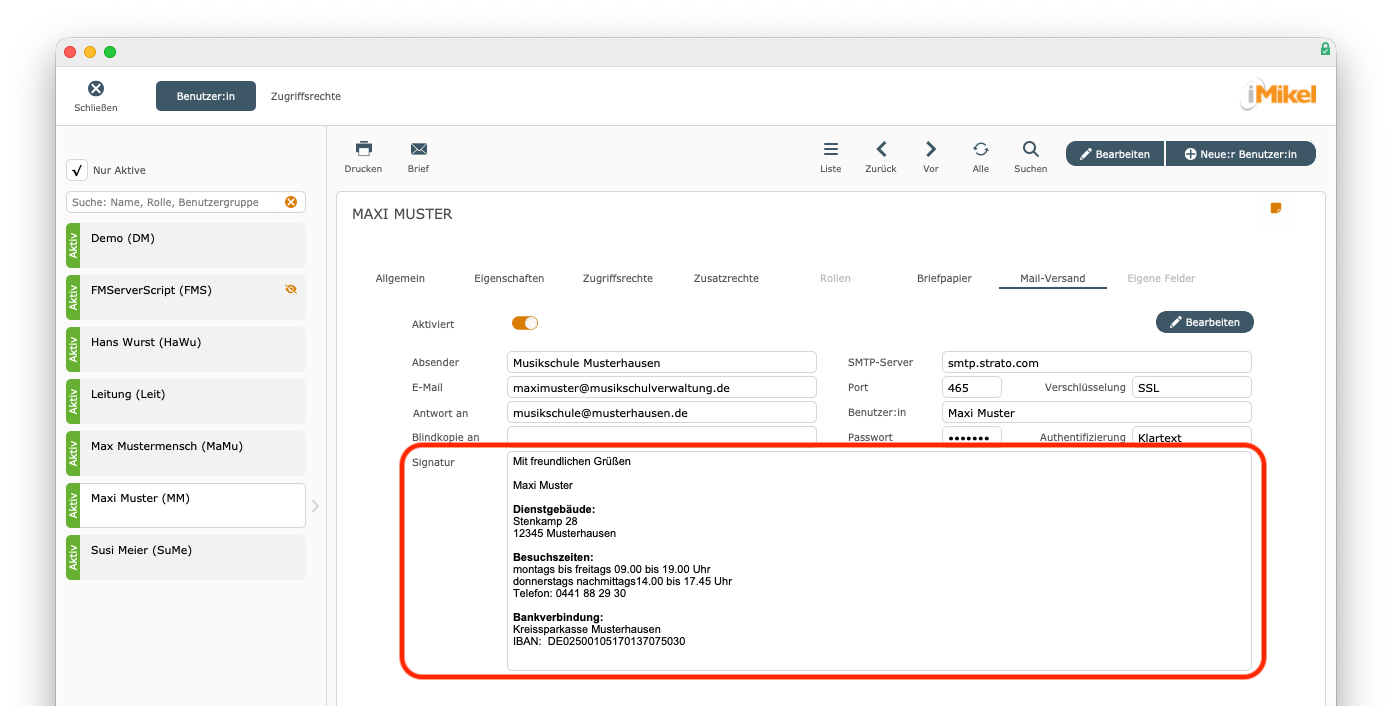Click the green lock icon in title bar

(x=1325, y=49)
